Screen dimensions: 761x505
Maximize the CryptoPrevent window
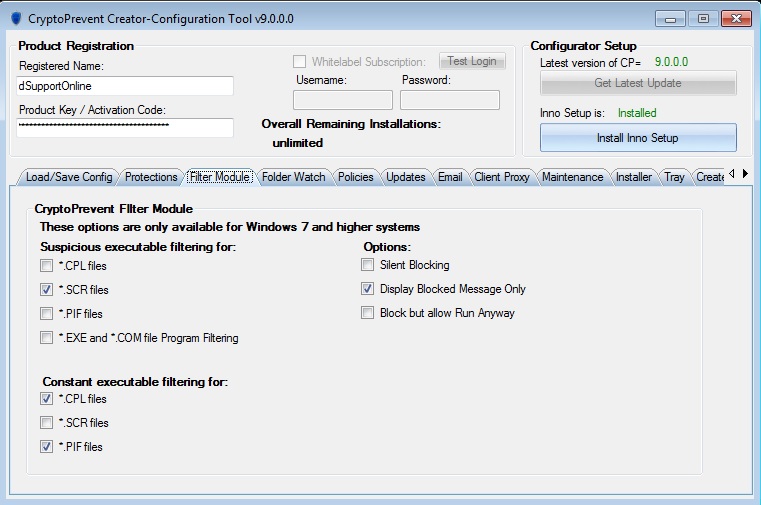tap(703, 19)
